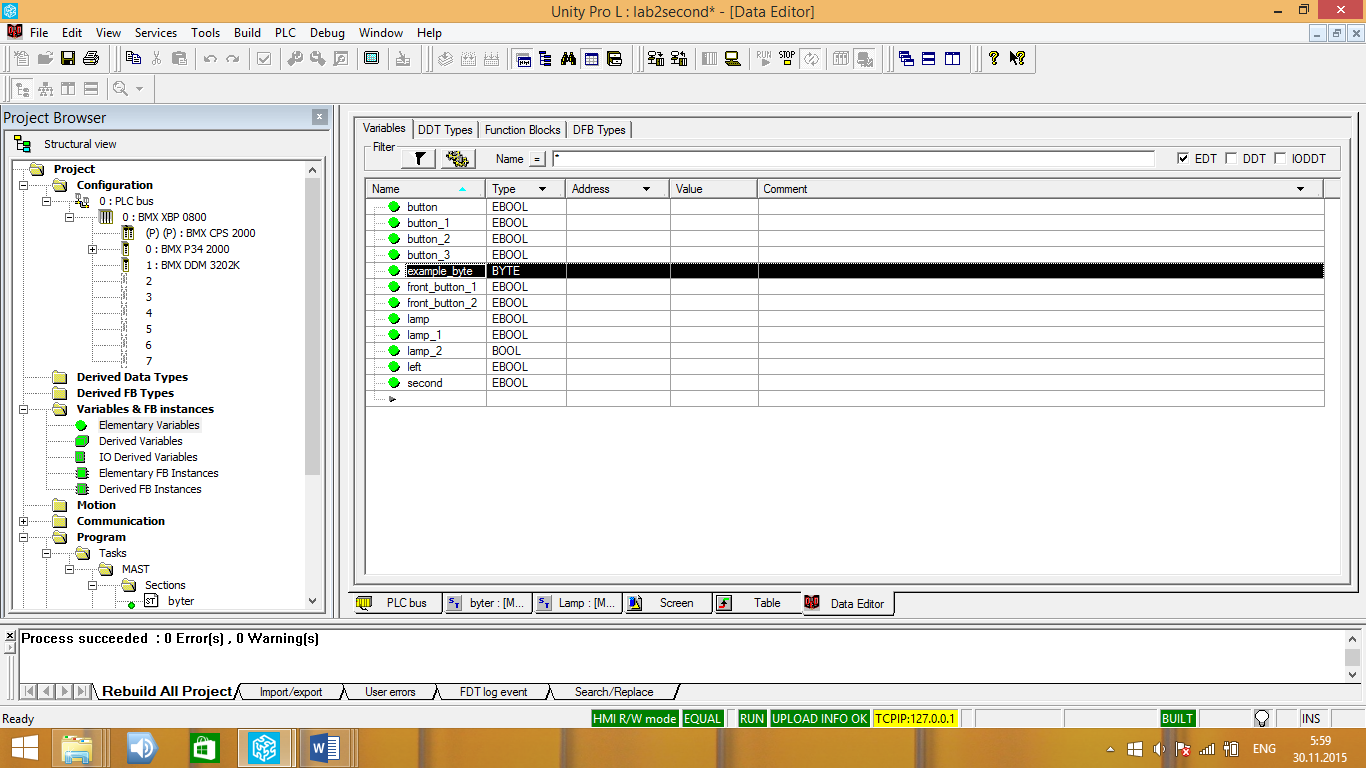Image resolution: width=1366 pixels, height=768 pixels.
Task: Open the Type column dropdown arrow
Action: pyautogui.click(x=543, y=189)
